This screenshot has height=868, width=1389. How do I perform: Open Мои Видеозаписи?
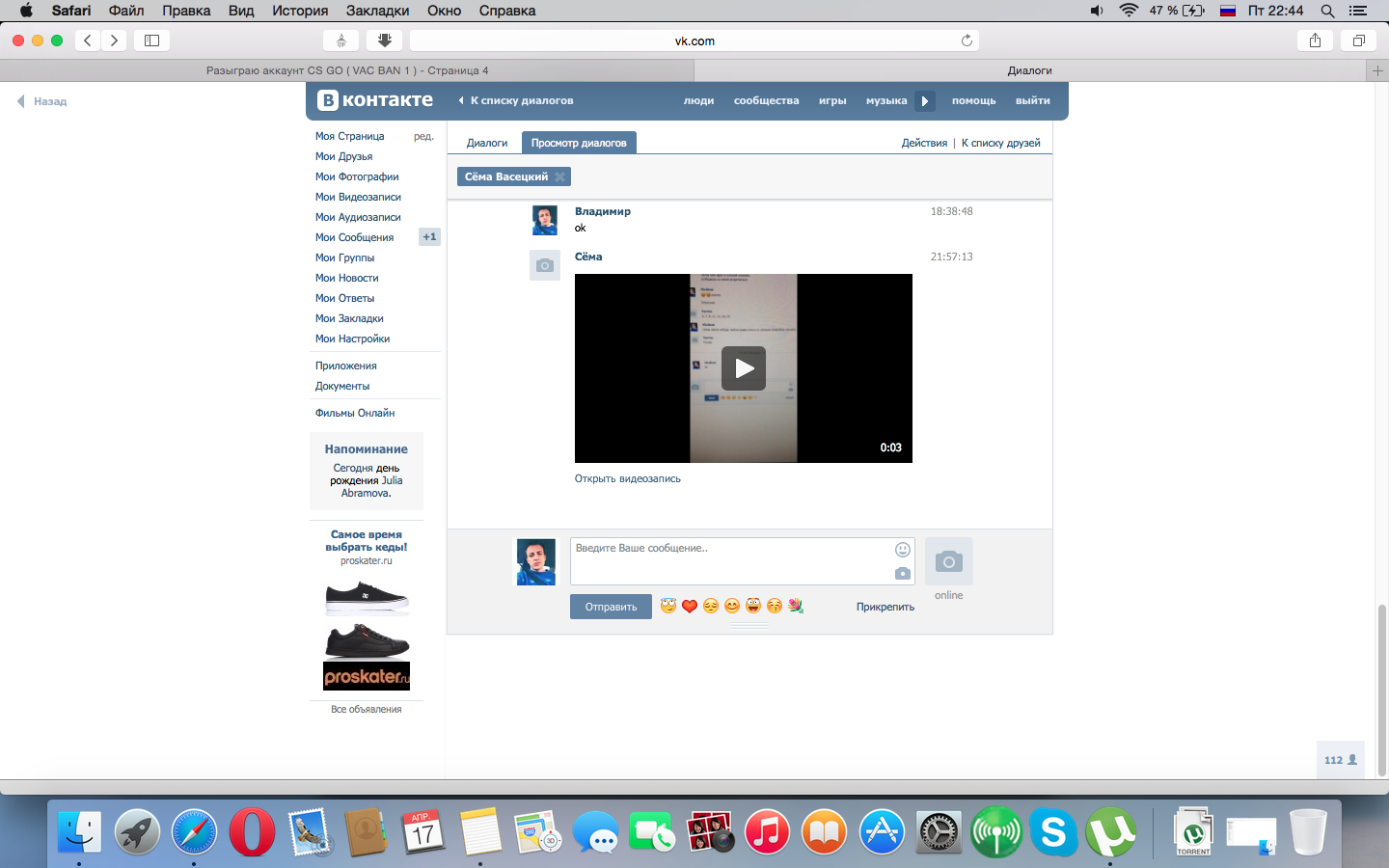pos(358,197)
